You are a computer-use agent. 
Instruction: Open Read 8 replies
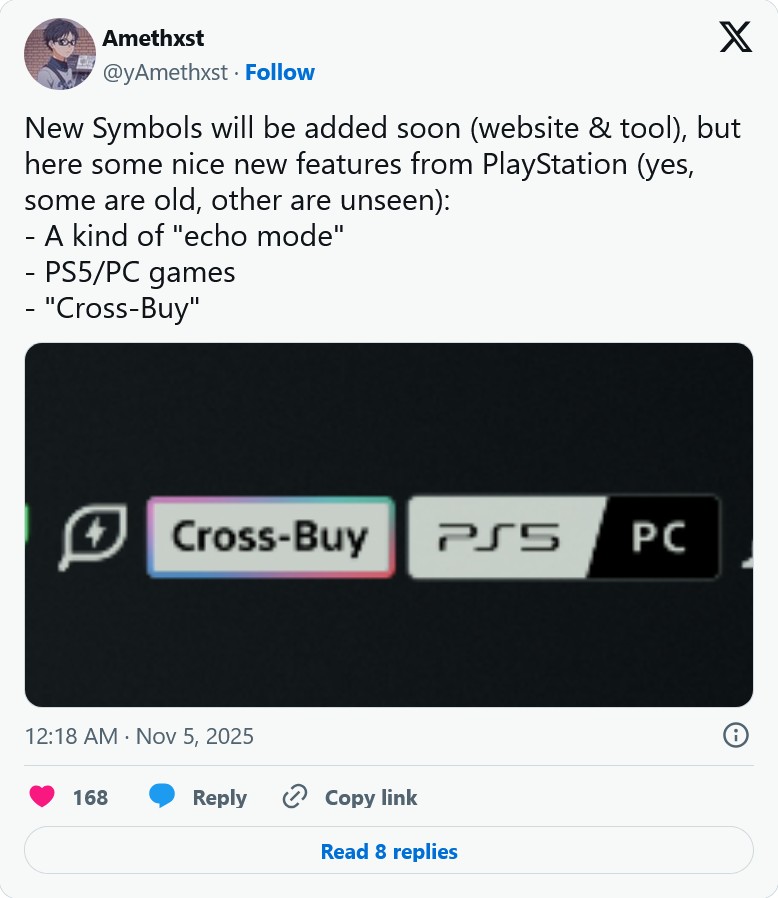coord(388,852)
